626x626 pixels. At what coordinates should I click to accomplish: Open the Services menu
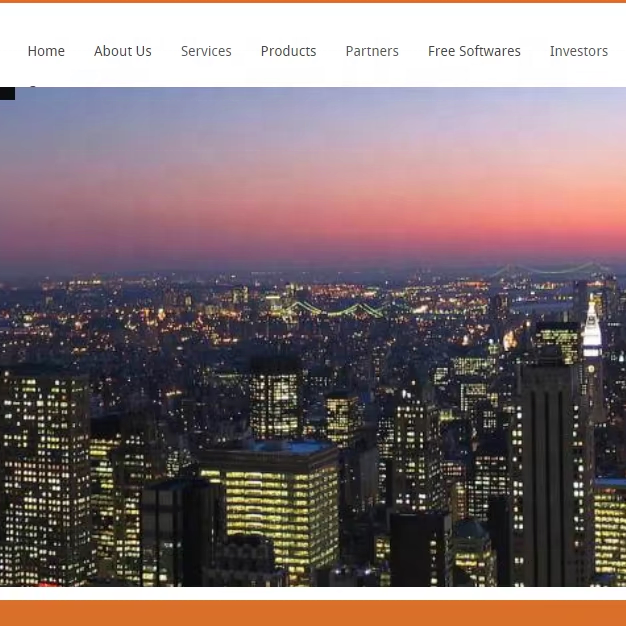point(206,51)
